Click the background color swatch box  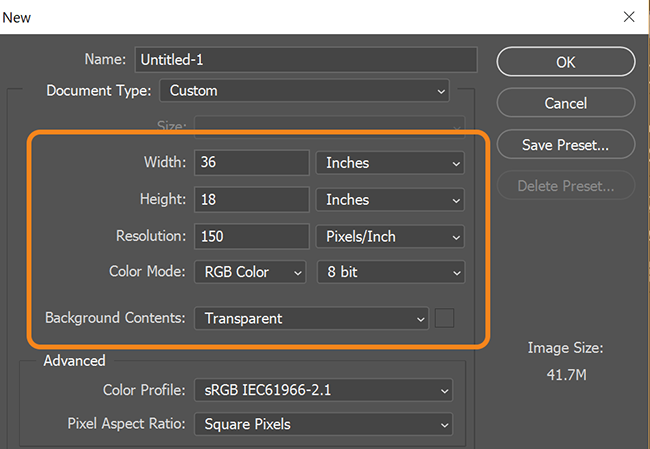444,318
